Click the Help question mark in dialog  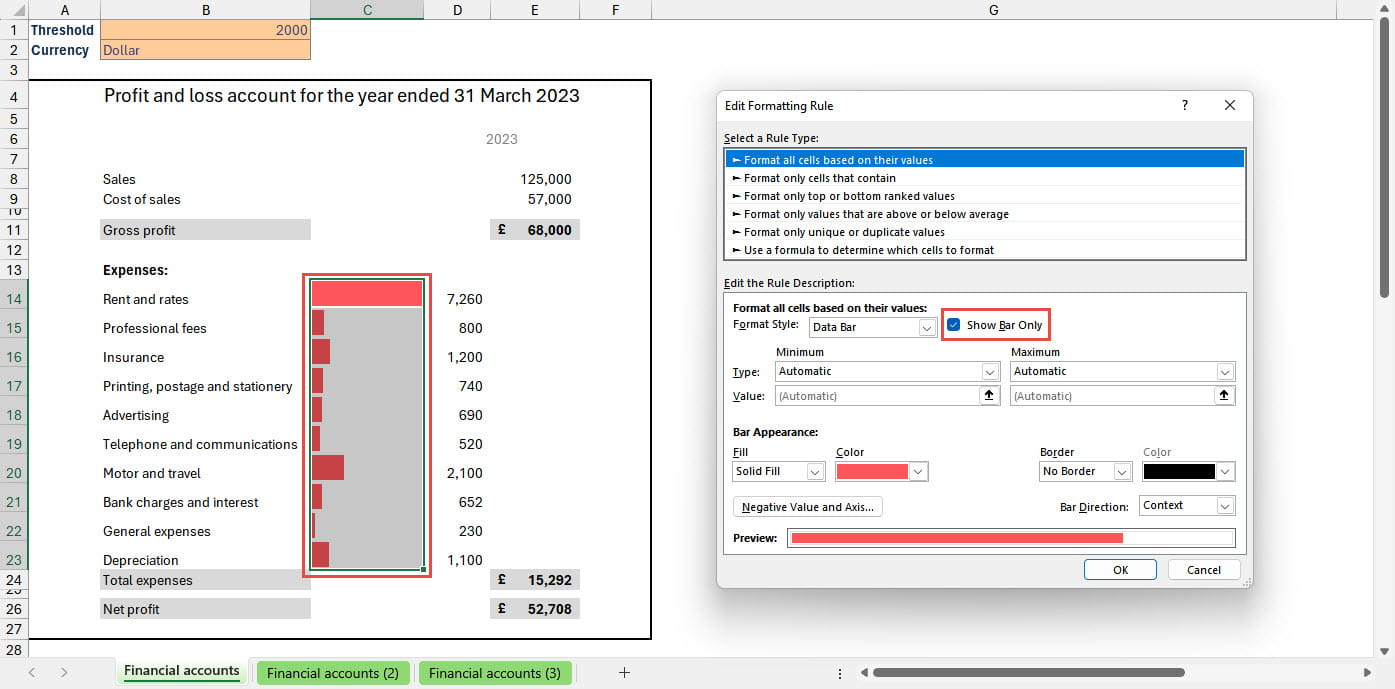tap(1185, 105)
